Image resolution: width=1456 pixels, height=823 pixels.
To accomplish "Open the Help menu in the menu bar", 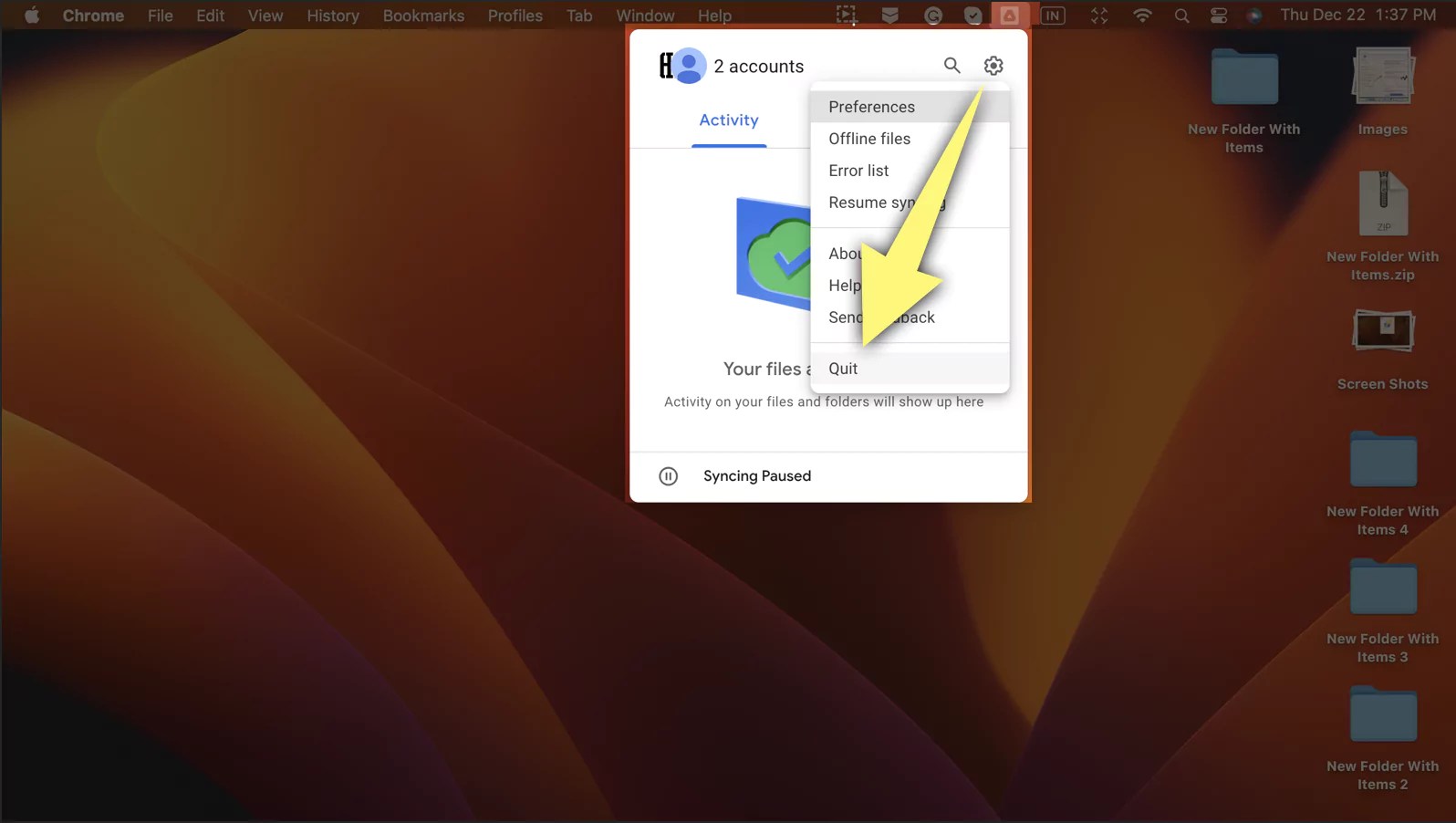I will tap(714, 16).
